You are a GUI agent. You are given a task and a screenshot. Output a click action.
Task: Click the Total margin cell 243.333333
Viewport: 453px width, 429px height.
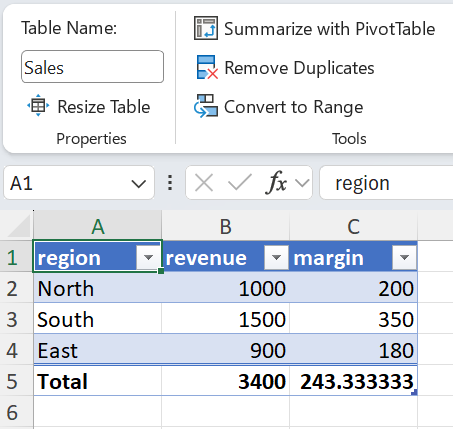click(353, 381)
